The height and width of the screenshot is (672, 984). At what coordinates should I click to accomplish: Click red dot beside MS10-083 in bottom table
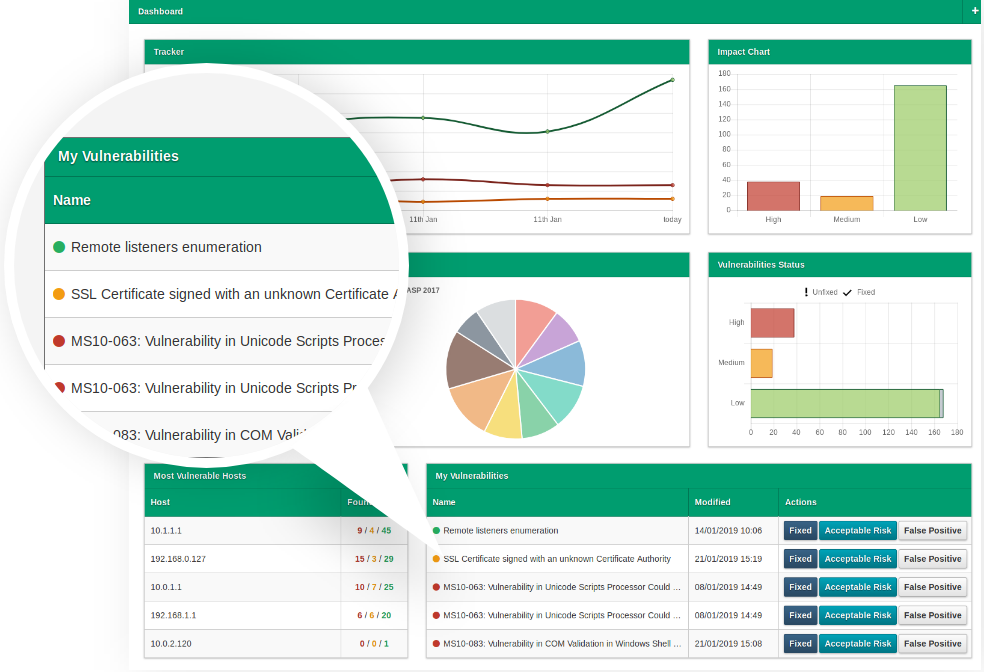[x=436, y=644]
